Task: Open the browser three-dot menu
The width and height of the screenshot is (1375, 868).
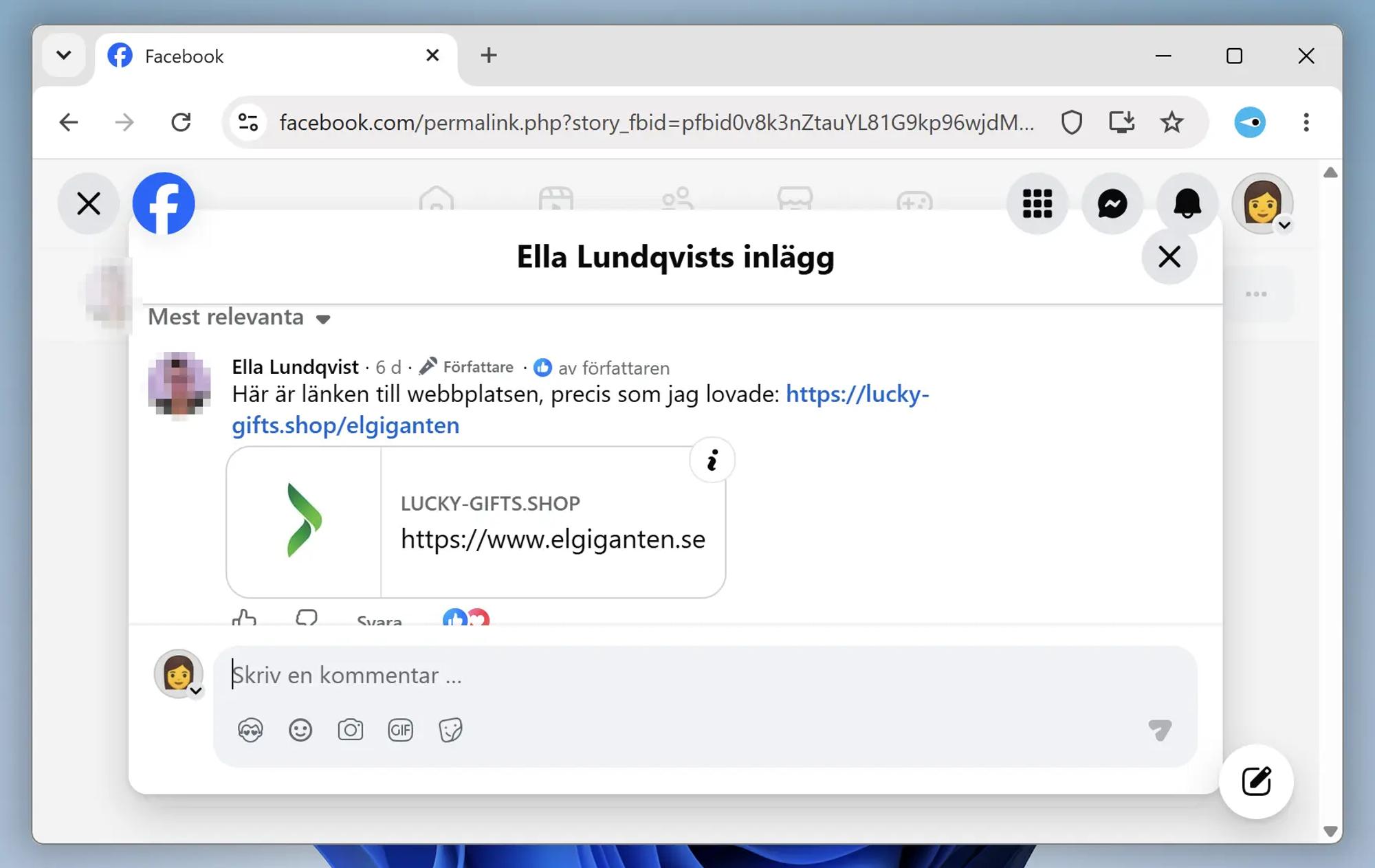Action: click(x=1306, y=122)
